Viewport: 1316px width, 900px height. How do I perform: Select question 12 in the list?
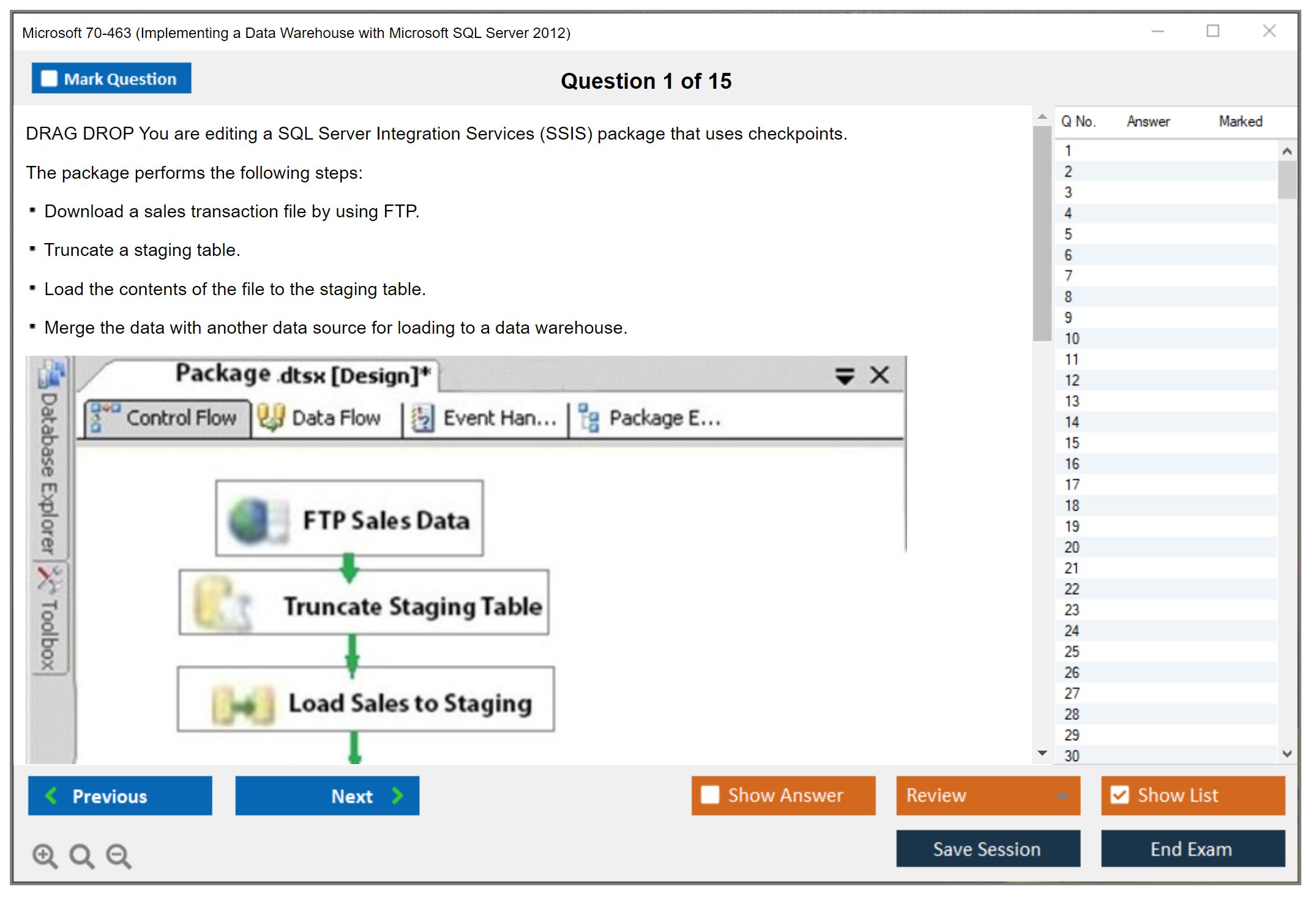[x=1072, y=380]
